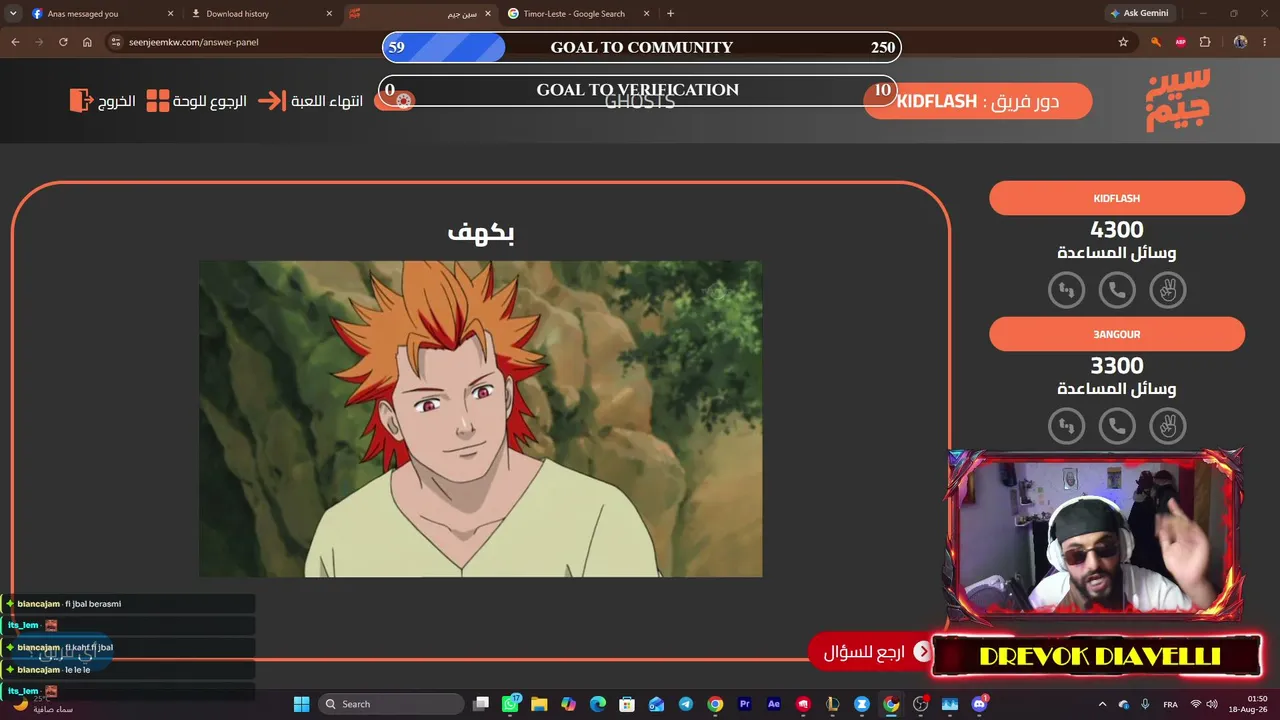1280x720 pixels.
Task: Click the answer text بكهف
Action: 481,233
